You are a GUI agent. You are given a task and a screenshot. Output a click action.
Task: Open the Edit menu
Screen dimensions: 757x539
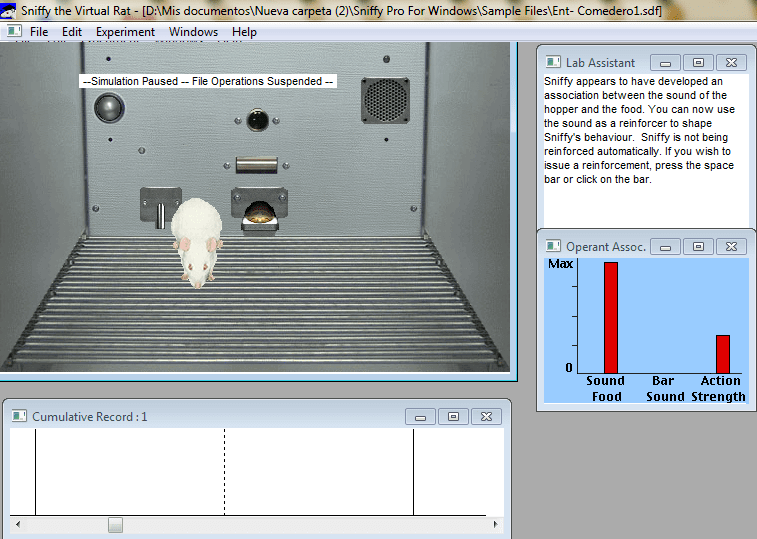click(71, 32)
